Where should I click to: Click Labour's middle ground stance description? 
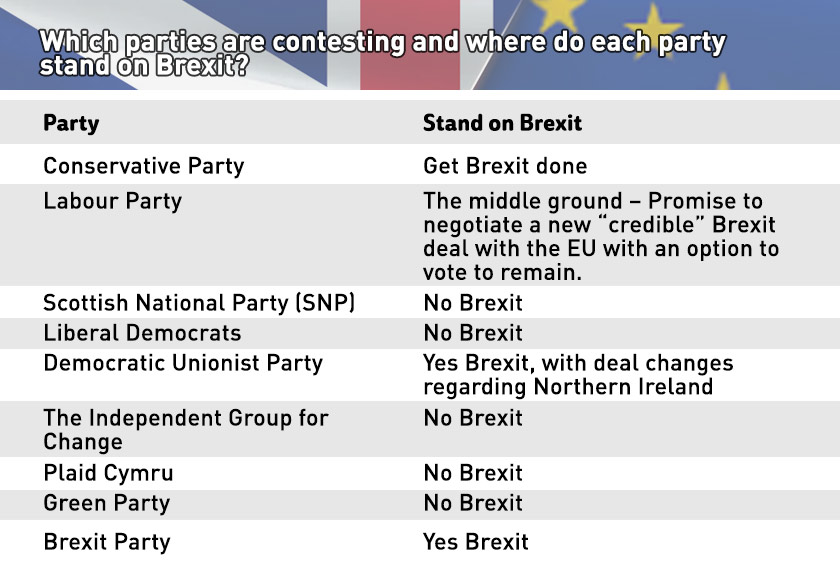(x=601, y=236)
